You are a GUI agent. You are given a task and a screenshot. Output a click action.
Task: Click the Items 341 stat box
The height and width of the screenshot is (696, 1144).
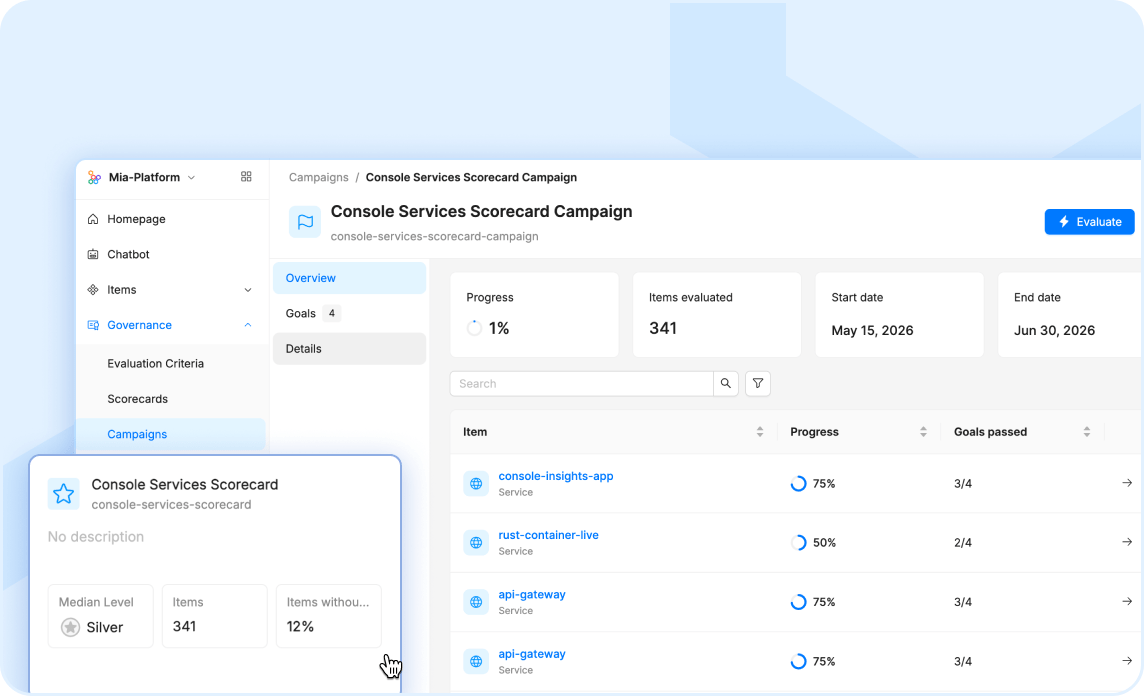[214, 616]
